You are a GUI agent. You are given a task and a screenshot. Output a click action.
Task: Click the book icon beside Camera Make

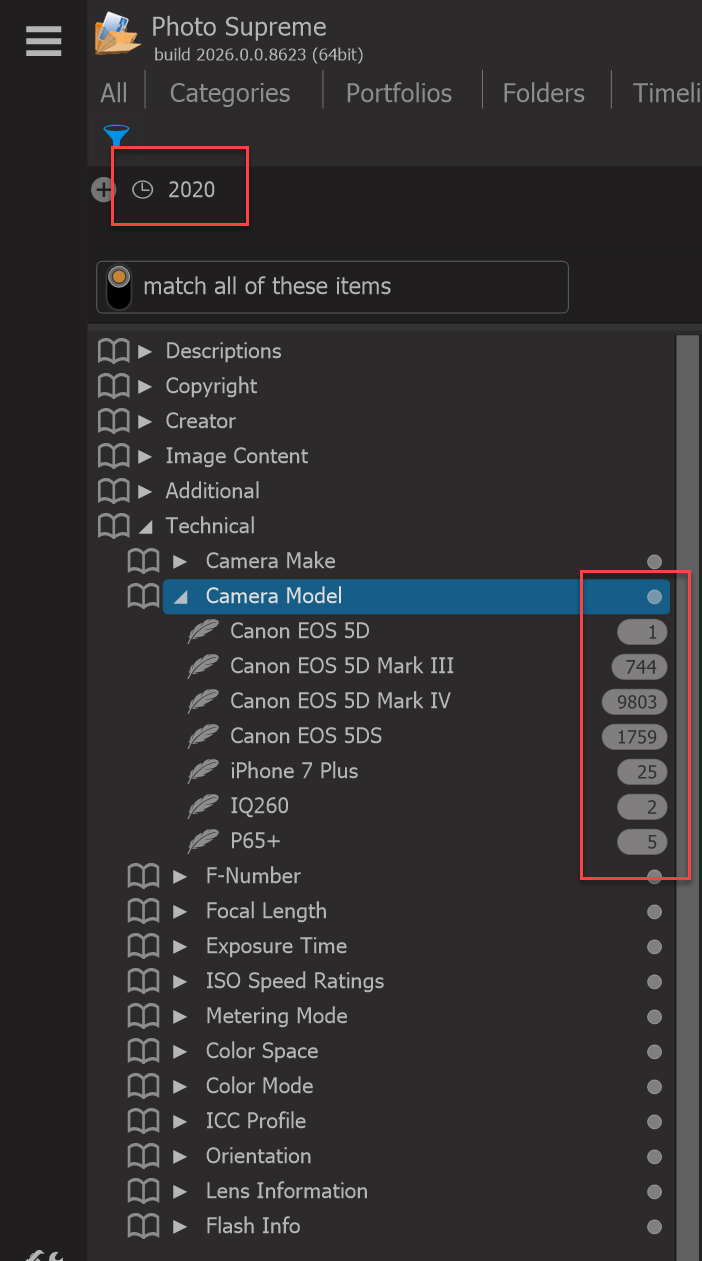tap(144, 561)
